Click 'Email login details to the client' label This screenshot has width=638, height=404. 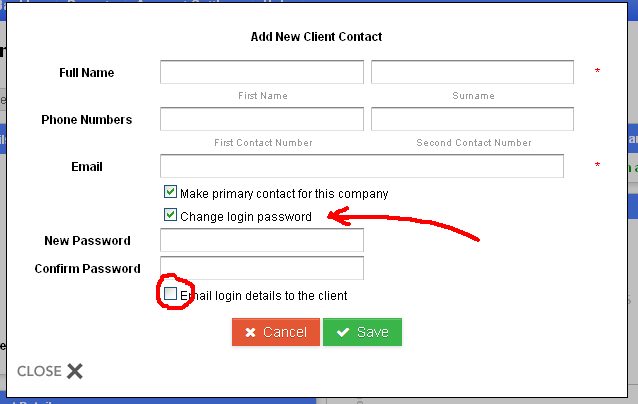(264, 296)
